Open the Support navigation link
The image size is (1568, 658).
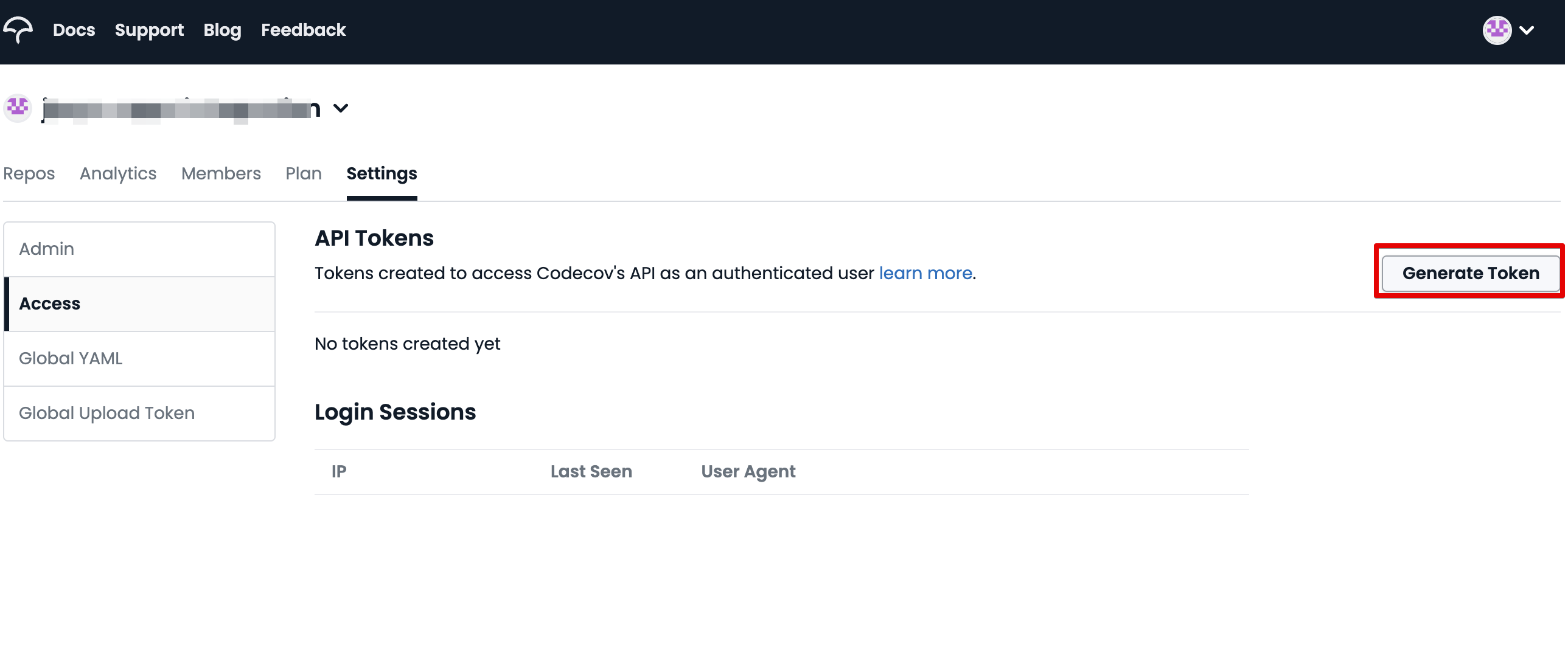149,30
